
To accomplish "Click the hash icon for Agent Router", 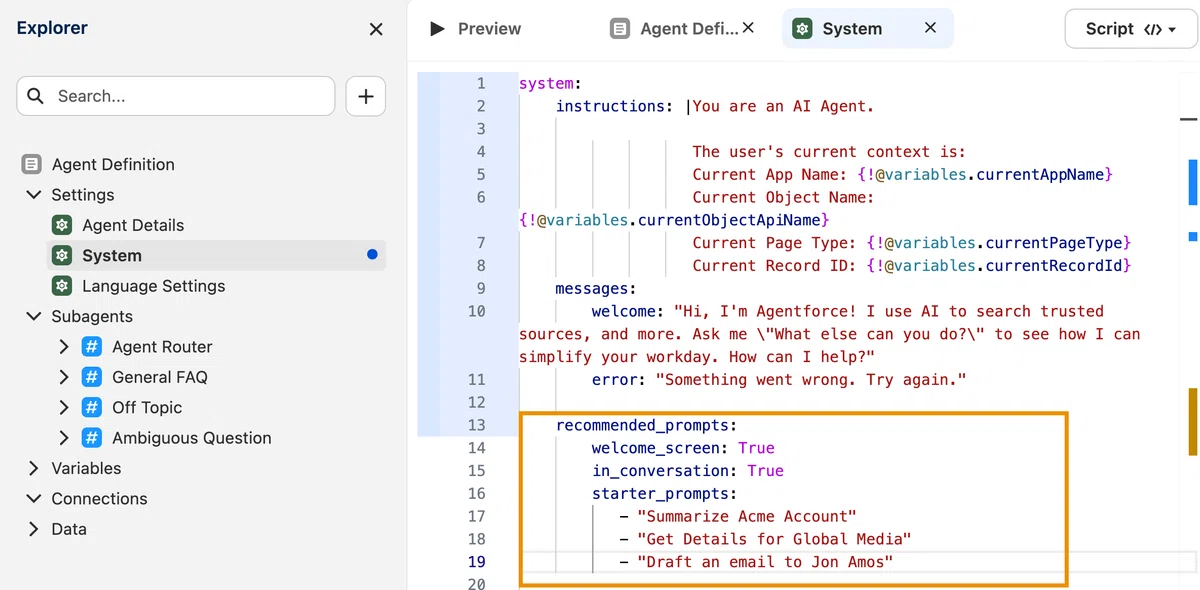I will (91, 347).
